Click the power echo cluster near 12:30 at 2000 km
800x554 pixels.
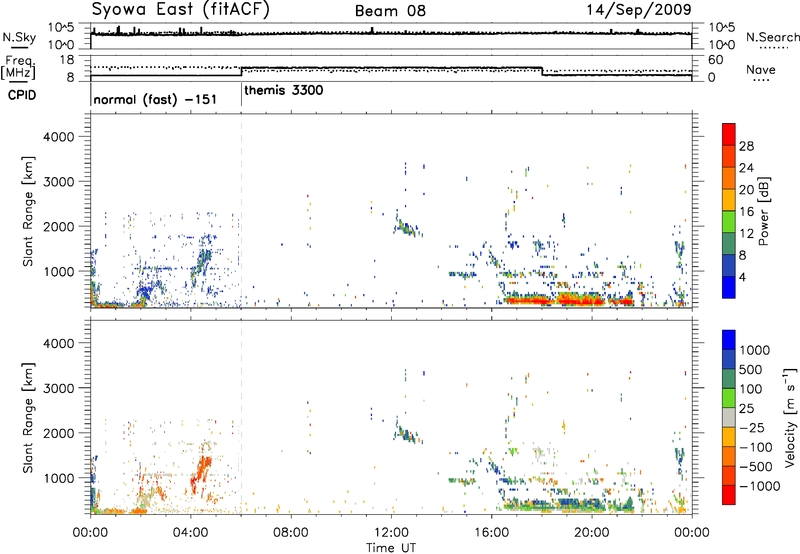coord(407,227)
